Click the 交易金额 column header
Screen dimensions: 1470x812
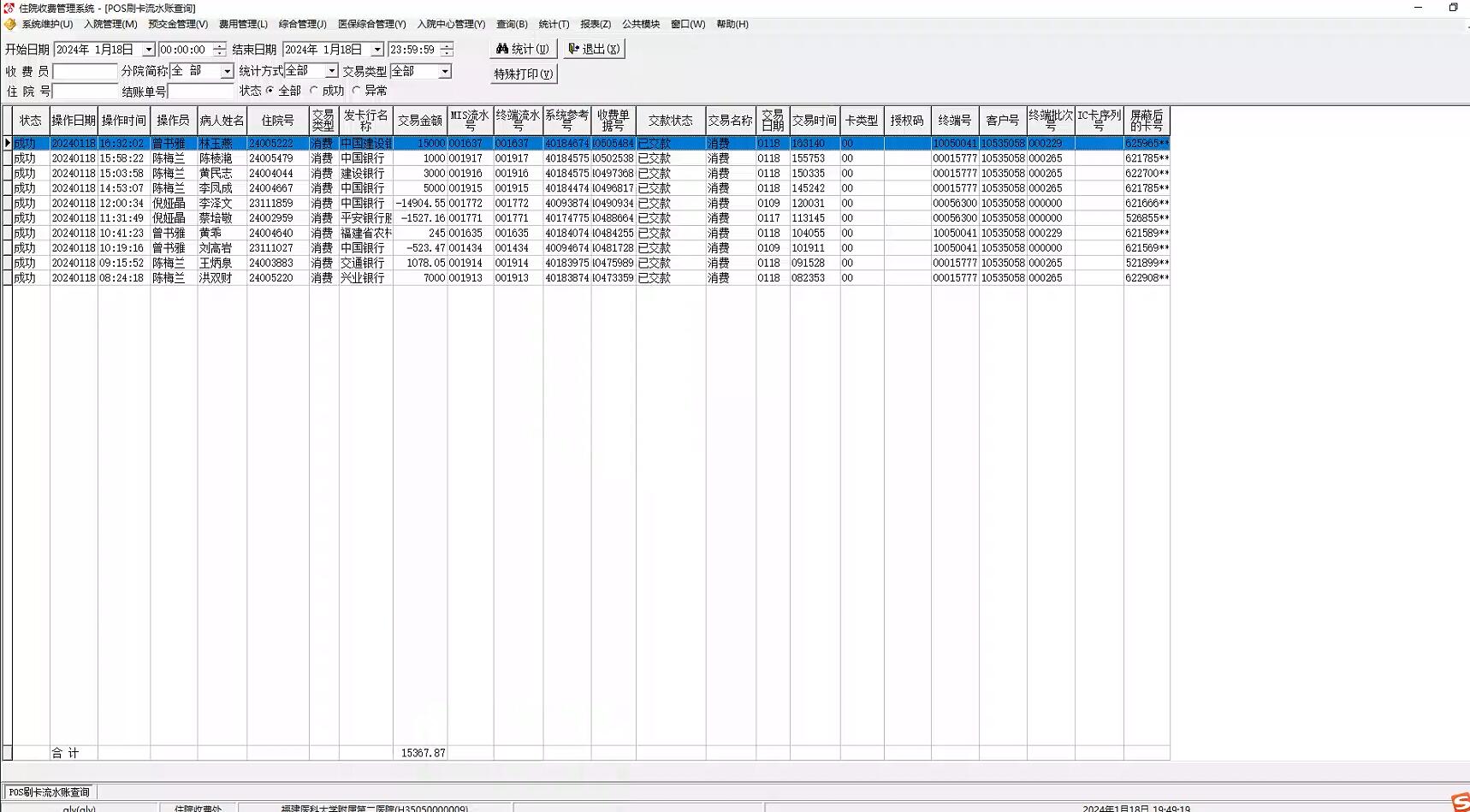[x=420, y=121]
